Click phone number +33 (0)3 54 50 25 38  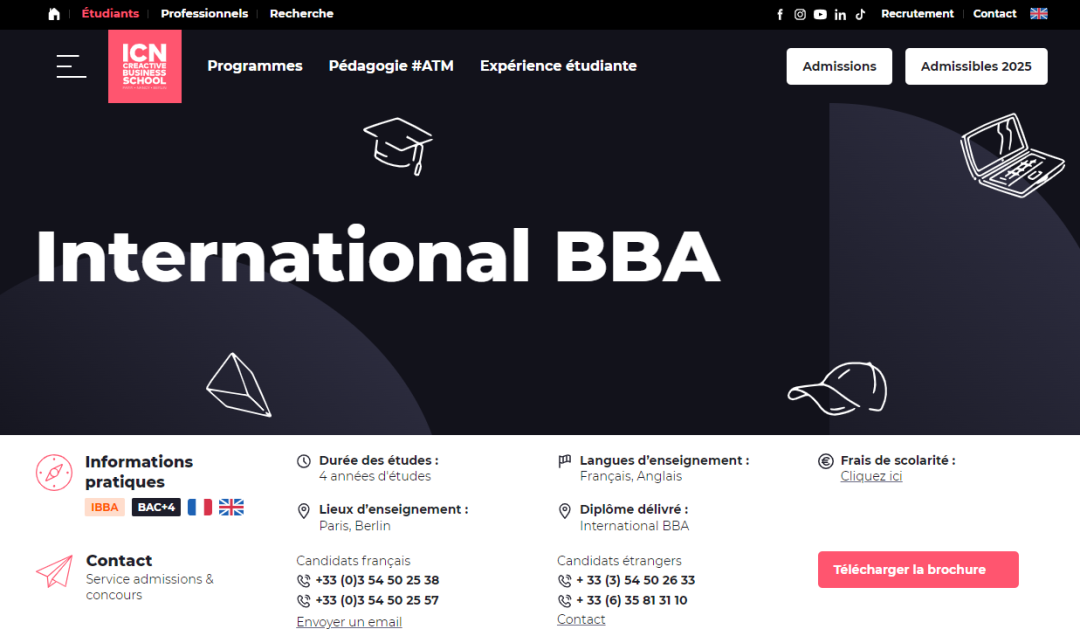click(x=377, y=580)
